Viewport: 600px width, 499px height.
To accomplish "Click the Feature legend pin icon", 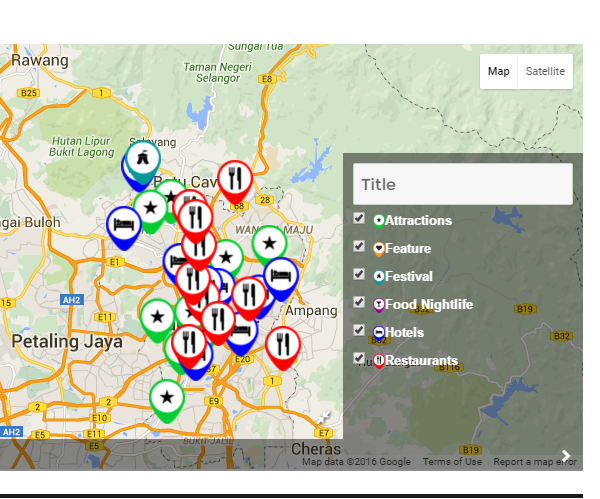I will [x=379, y=249].
